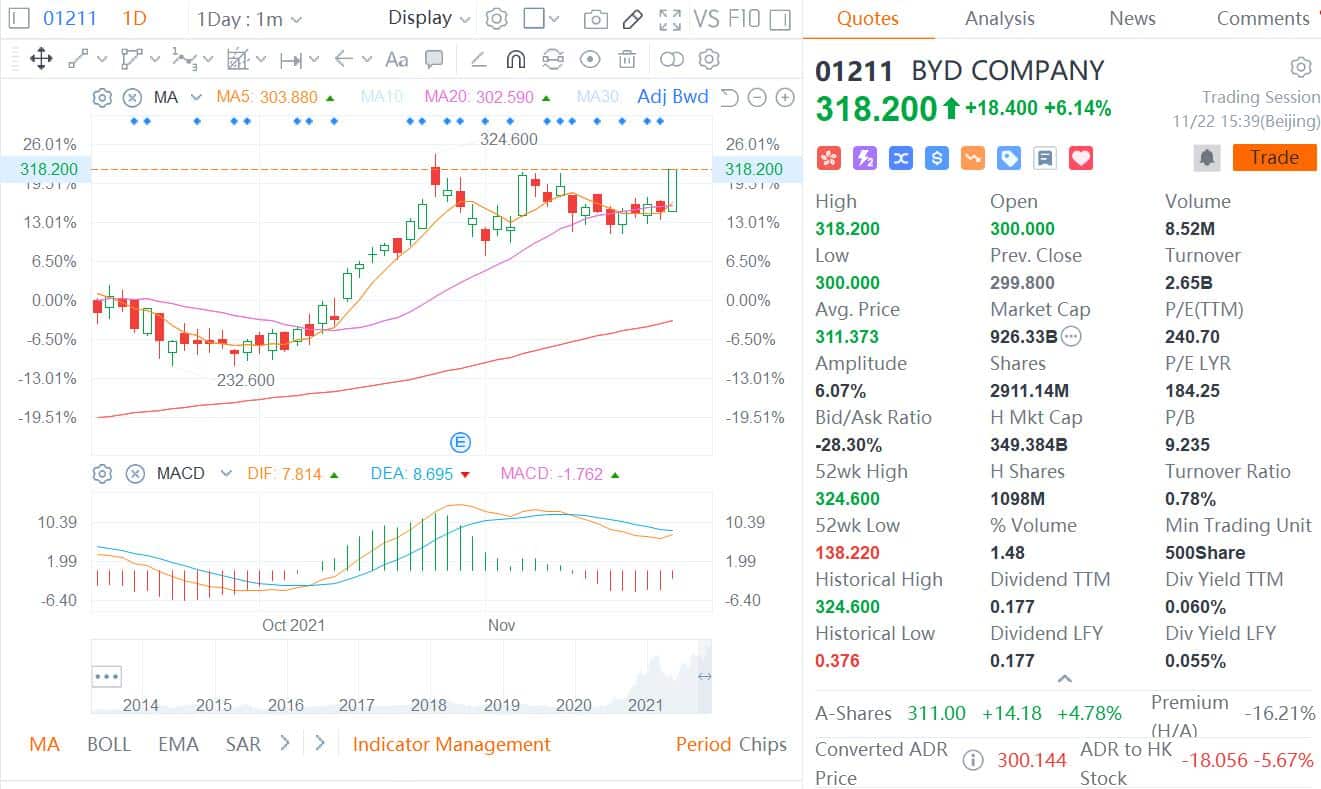Remove the MACD indicator via its close icon
The width and height of the screenshot is (1321, 789).
135,473
